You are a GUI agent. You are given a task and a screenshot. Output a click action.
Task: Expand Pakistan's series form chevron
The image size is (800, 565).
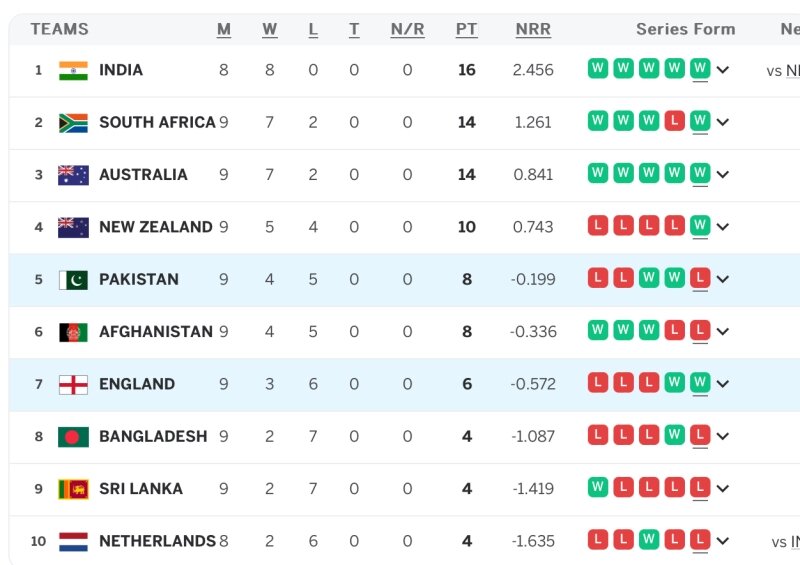[723, 280]
